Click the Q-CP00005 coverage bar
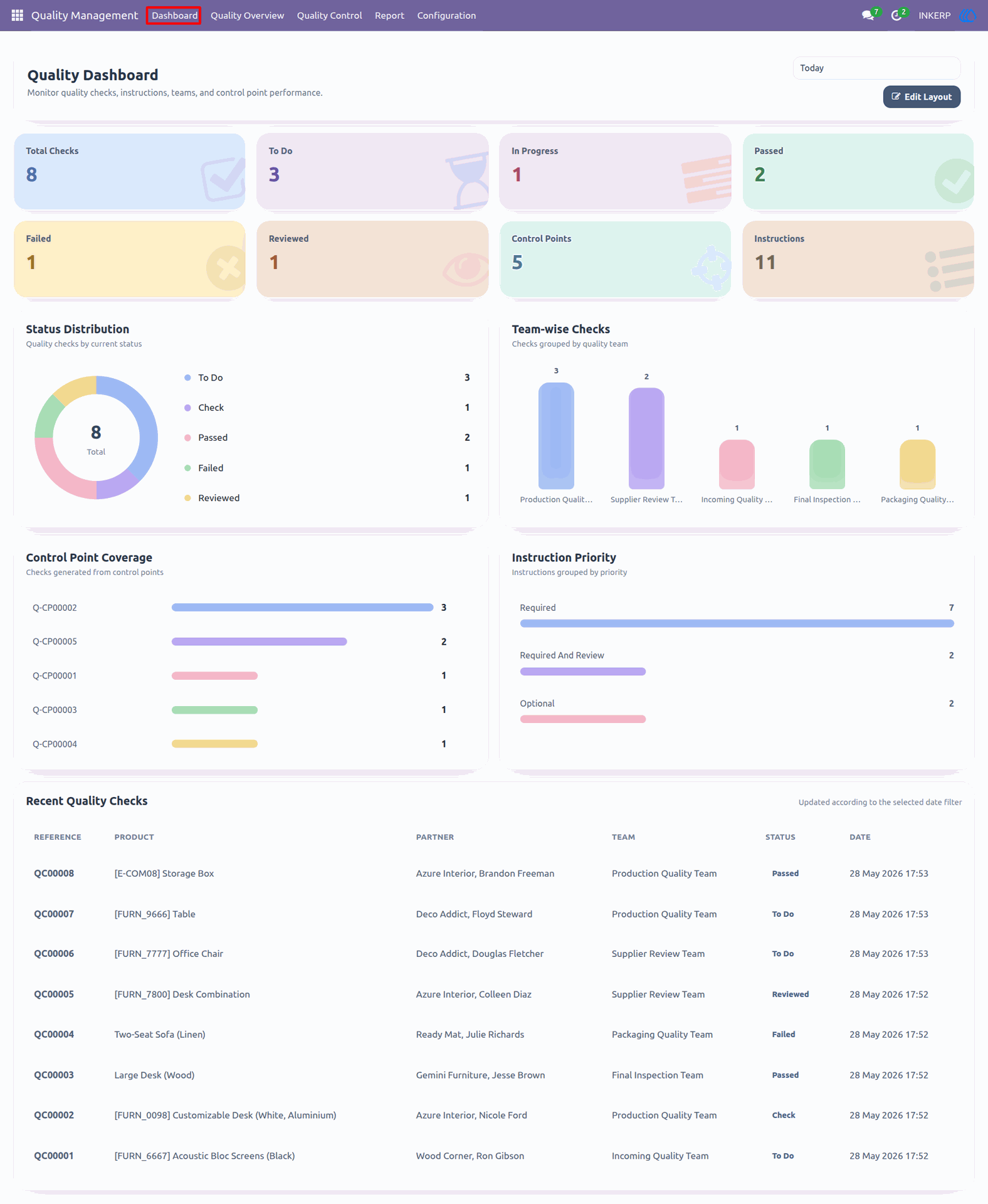Viewport: 988px width, 1204px height. [259, 642]
